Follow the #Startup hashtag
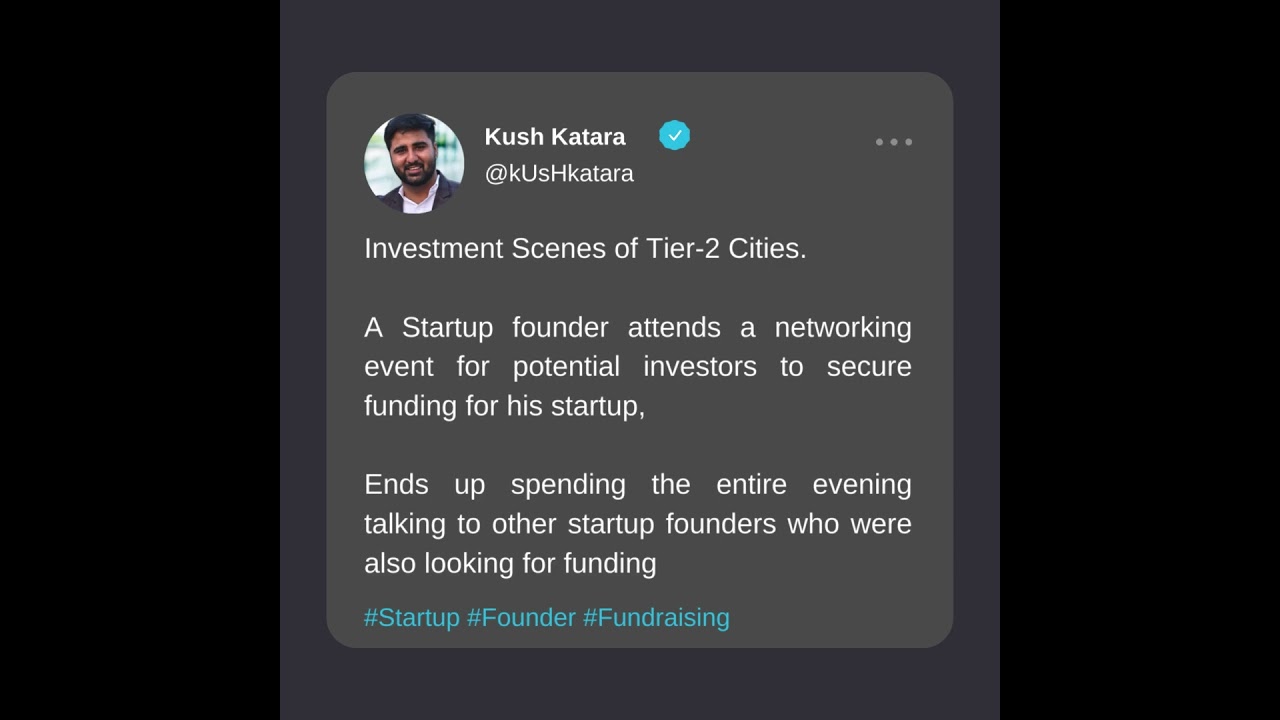This screenshot has height=720, width=1280. click(x=411, y=617)
